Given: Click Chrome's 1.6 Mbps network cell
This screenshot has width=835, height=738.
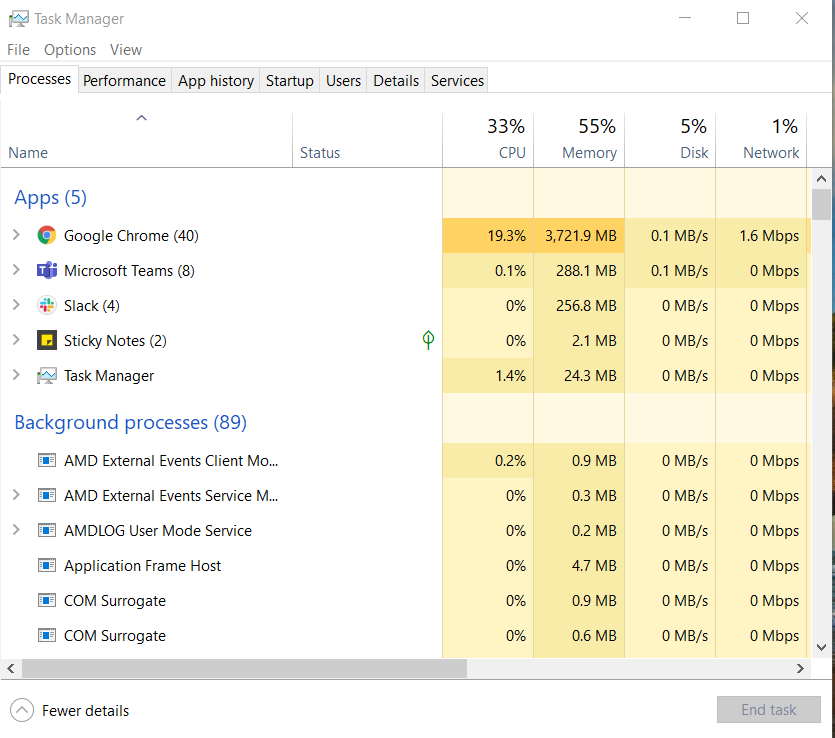Looking at the screenshot, I should click(761, 235).
